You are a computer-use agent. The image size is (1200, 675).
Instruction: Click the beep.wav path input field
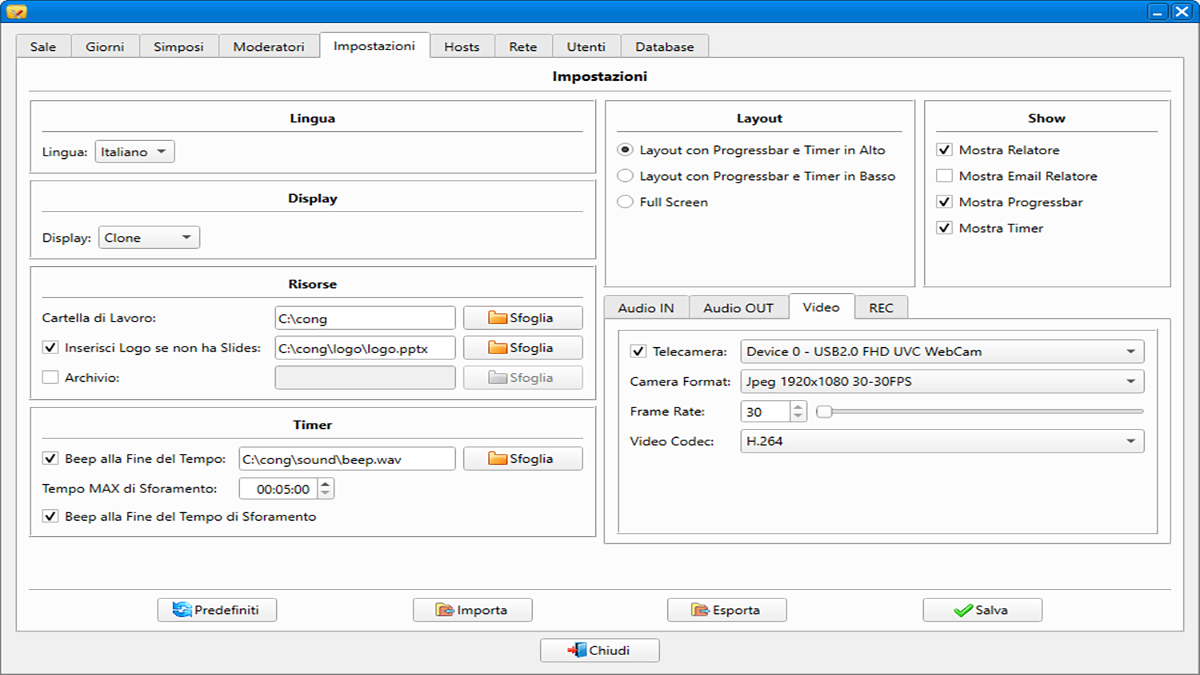coord(347,459)
